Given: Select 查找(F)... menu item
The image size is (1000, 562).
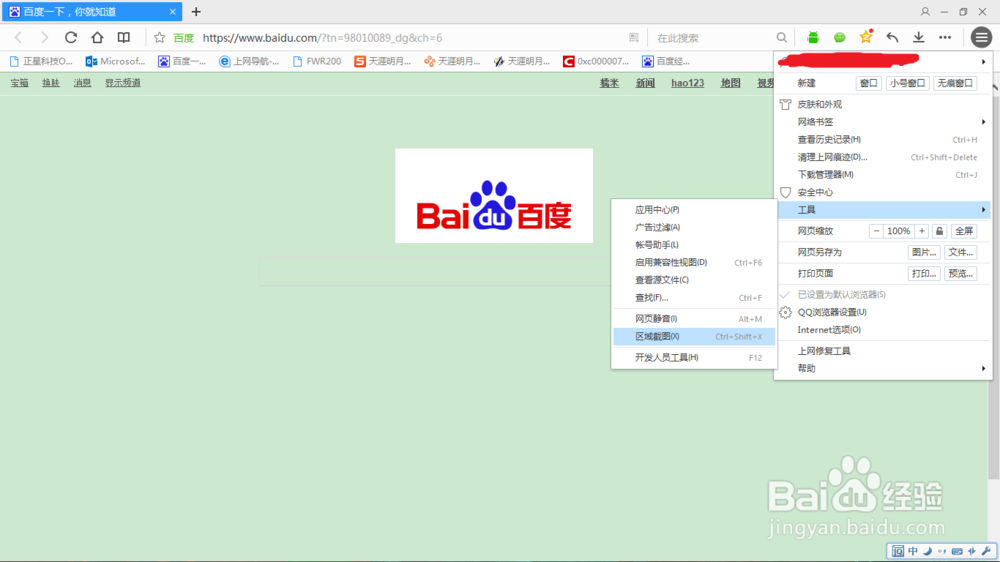Looking at the screenshot, I should [x=694, y=297].
